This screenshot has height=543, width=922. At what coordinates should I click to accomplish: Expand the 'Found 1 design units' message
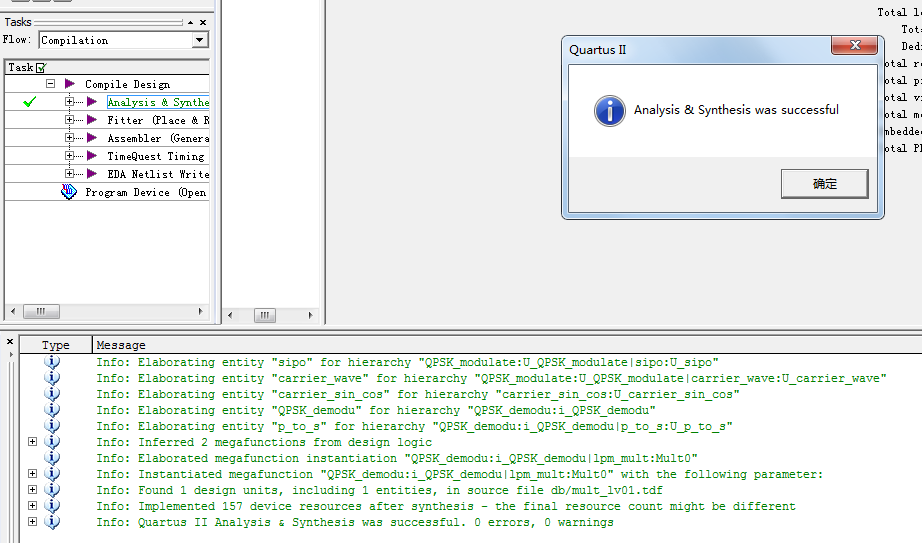32,489
